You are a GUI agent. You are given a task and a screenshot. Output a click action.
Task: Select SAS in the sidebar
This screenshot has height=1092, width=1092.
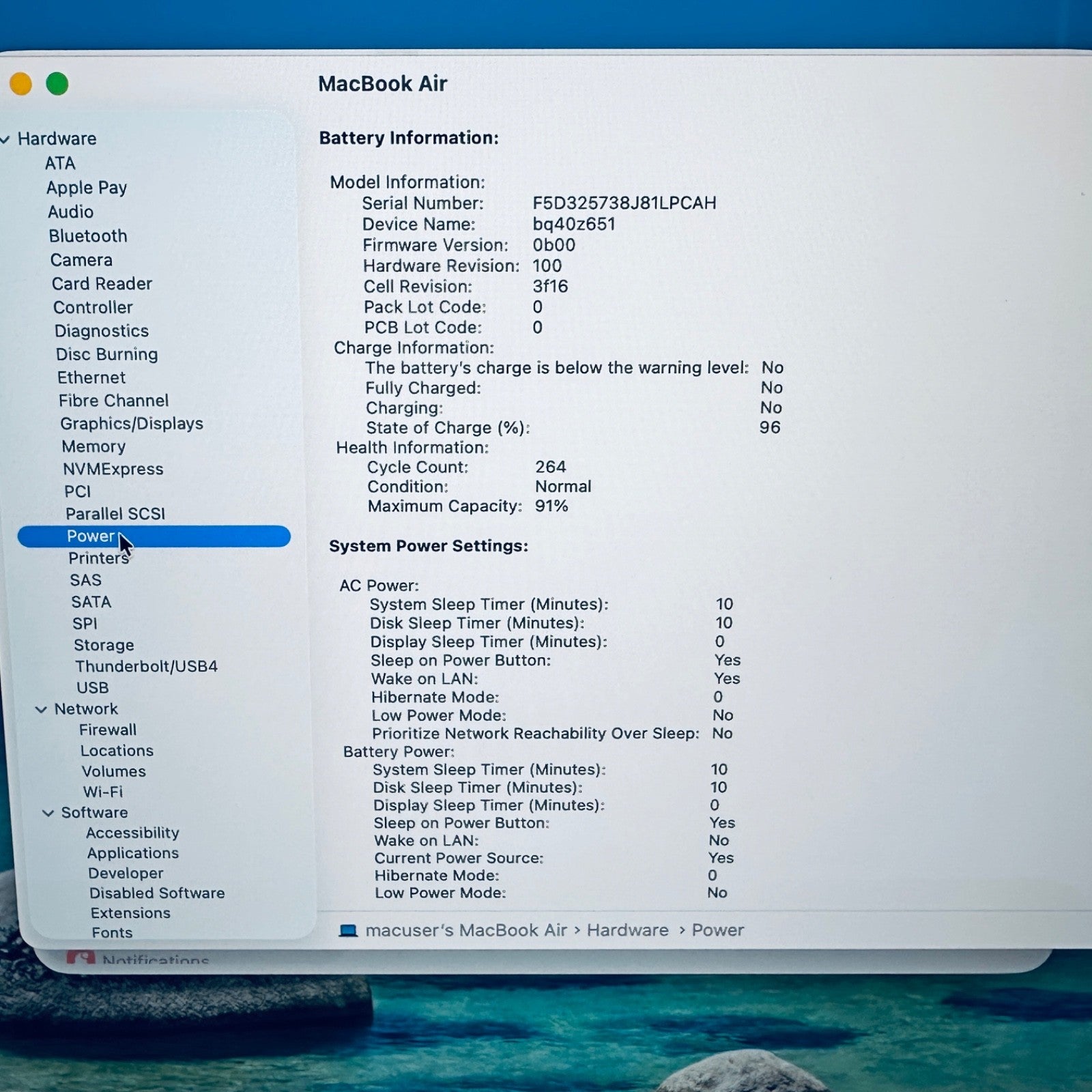85,579
